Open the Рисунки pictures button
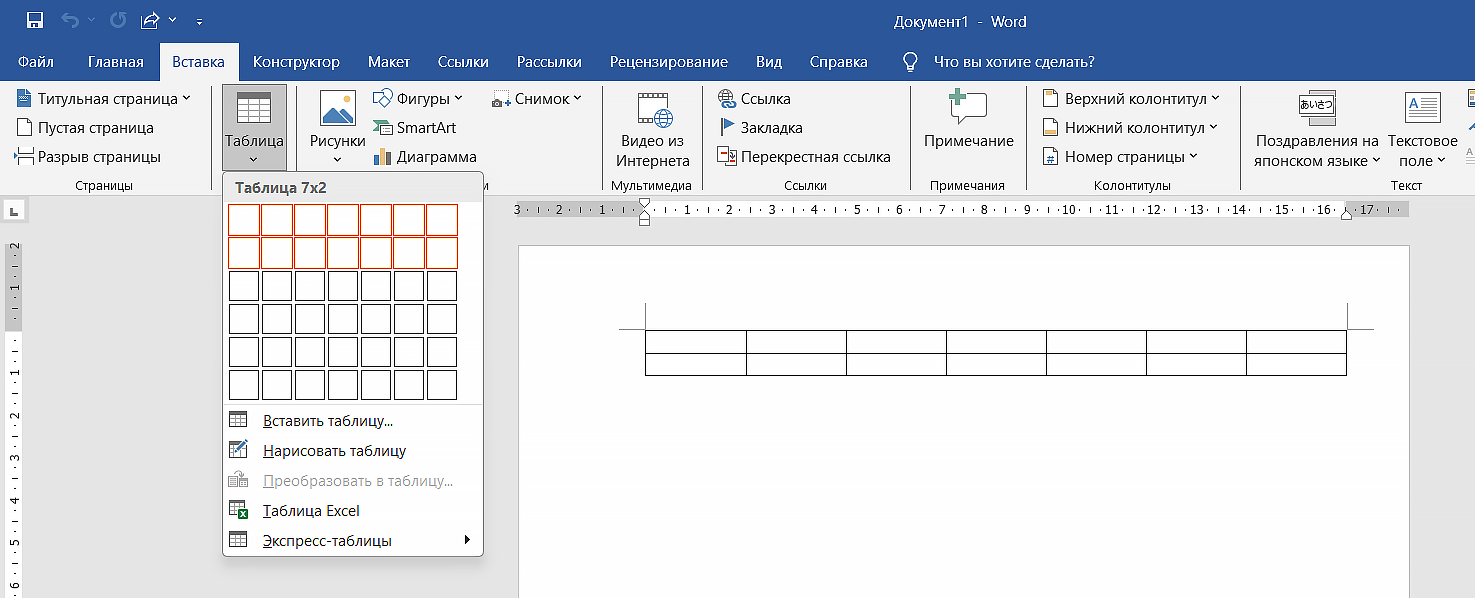 337,128
